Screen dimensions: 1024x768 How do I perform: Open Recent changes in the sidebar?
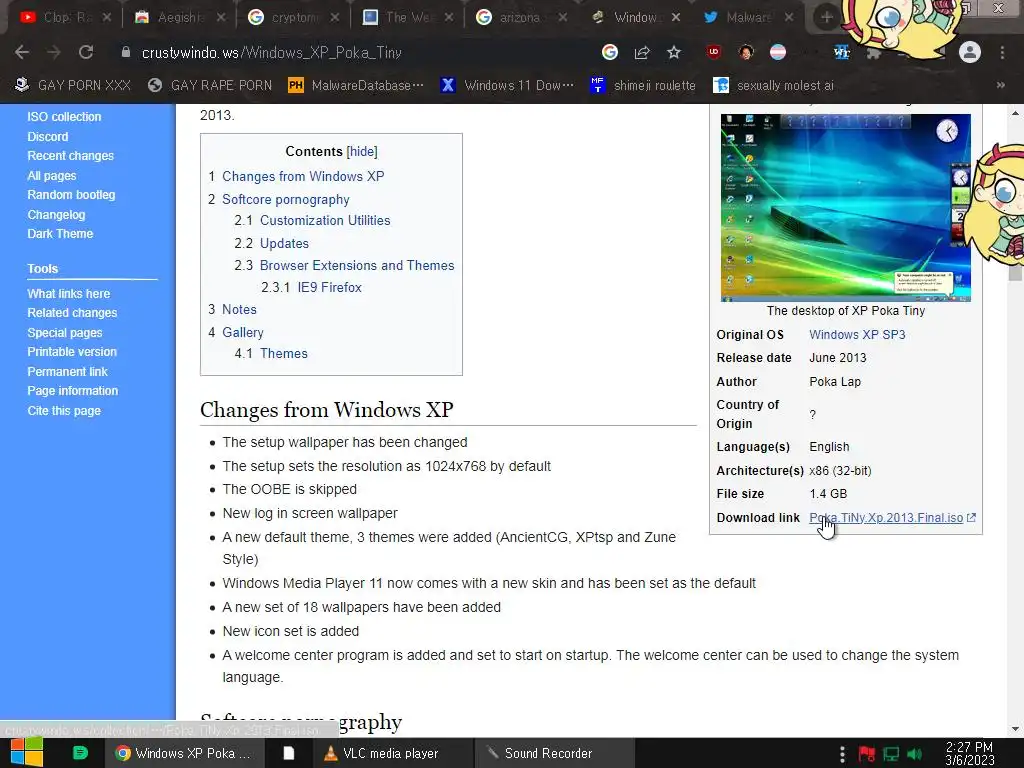[71, 155]
